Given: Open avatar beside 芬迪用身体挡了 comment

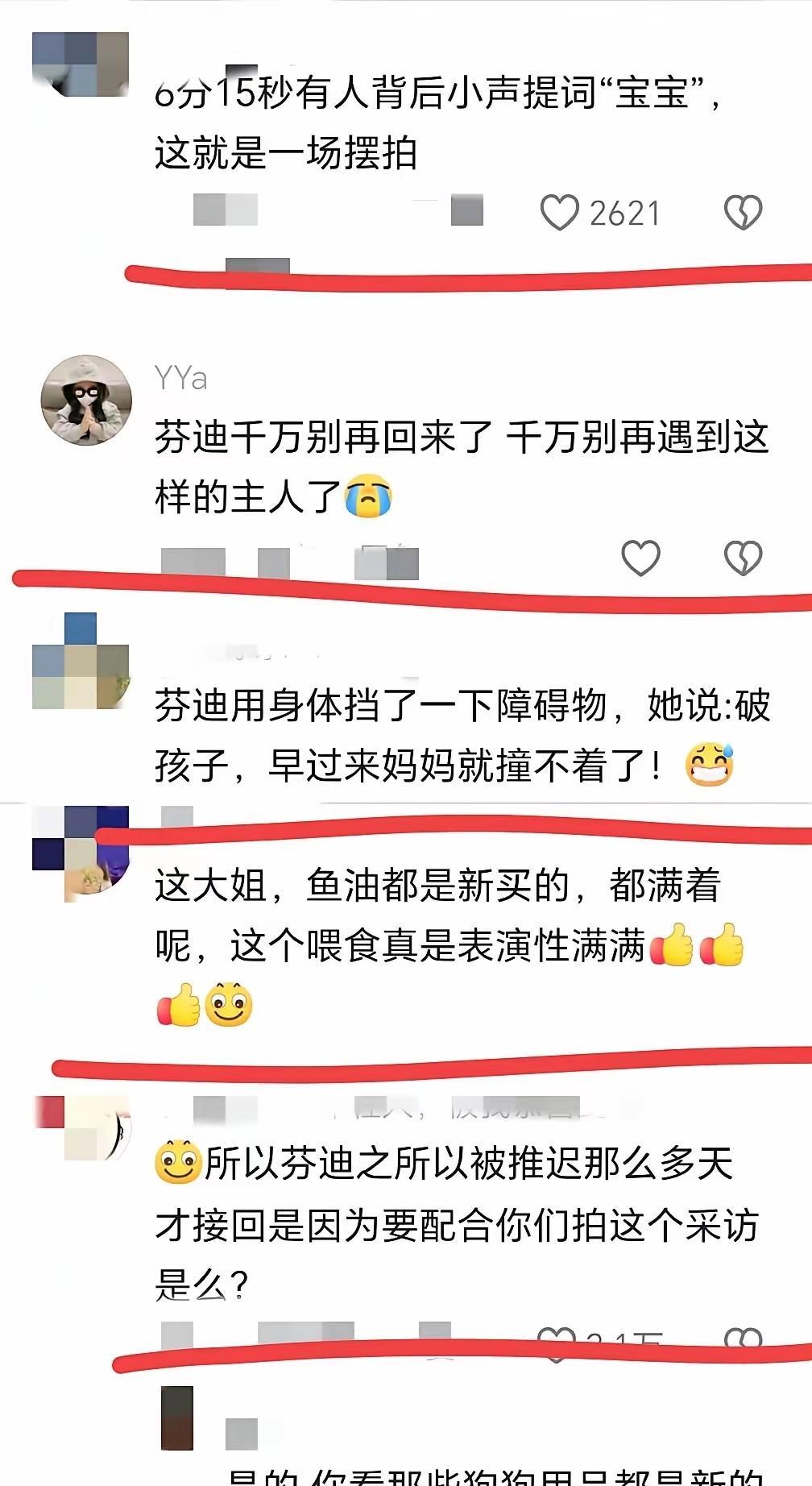Looking at the screenshot, I should [81, 661].
